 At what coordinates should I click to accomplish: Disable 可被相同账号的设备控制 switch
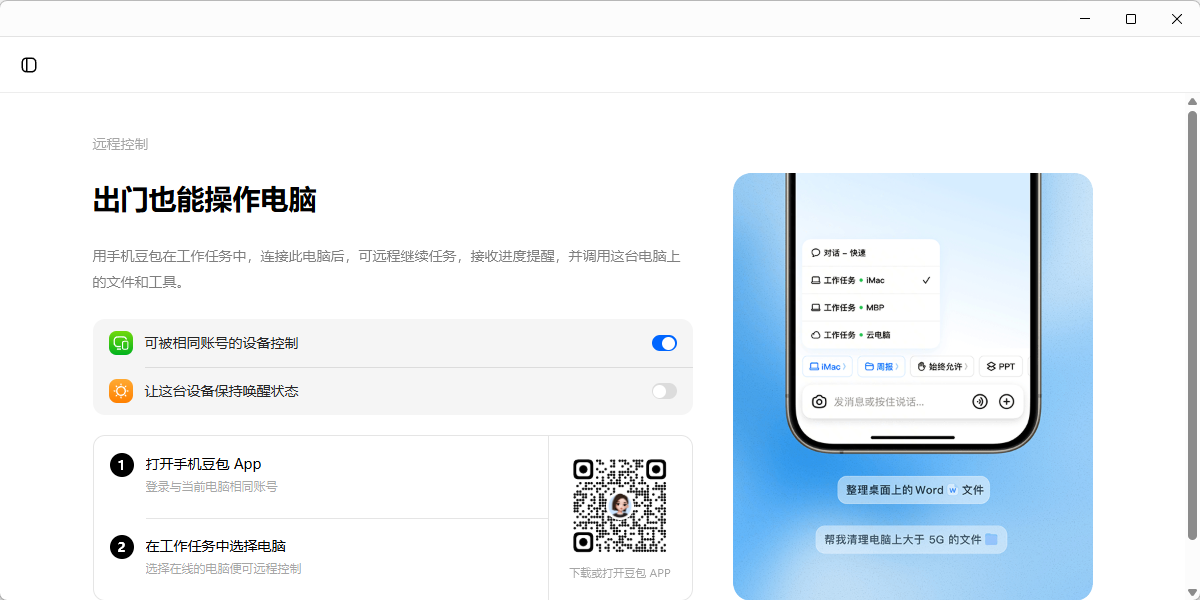click(664, 343)
